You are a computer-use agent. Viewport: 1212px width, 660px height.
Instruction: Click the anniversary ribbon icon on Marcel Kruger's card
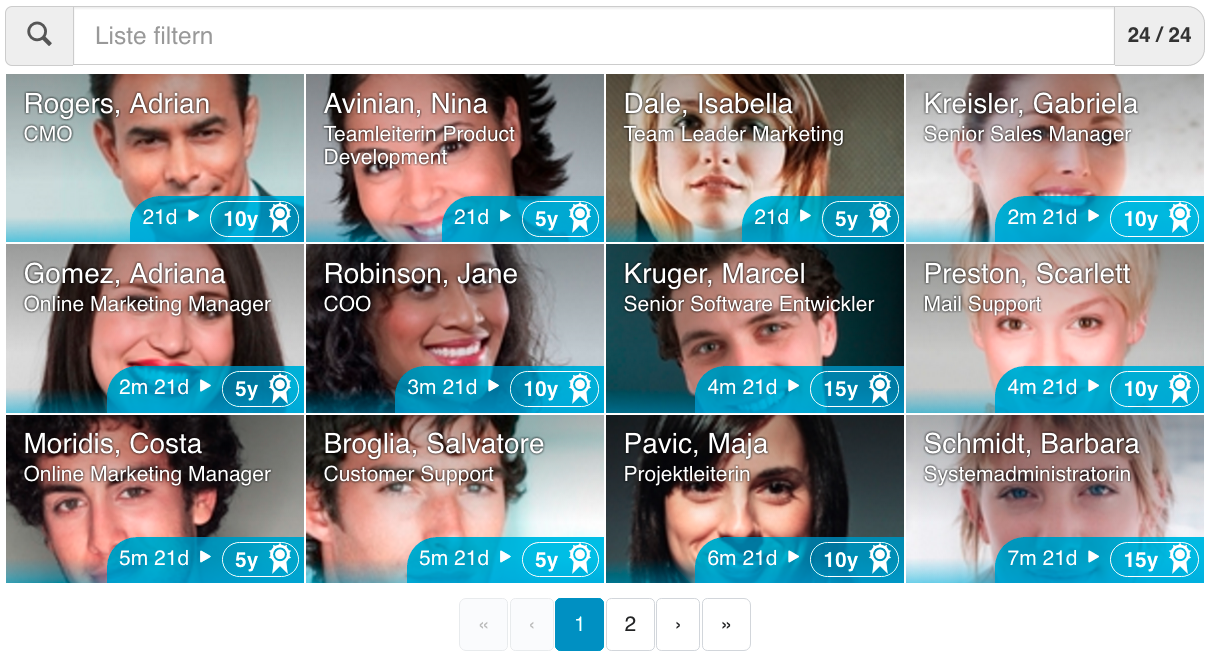coord(880,388)
